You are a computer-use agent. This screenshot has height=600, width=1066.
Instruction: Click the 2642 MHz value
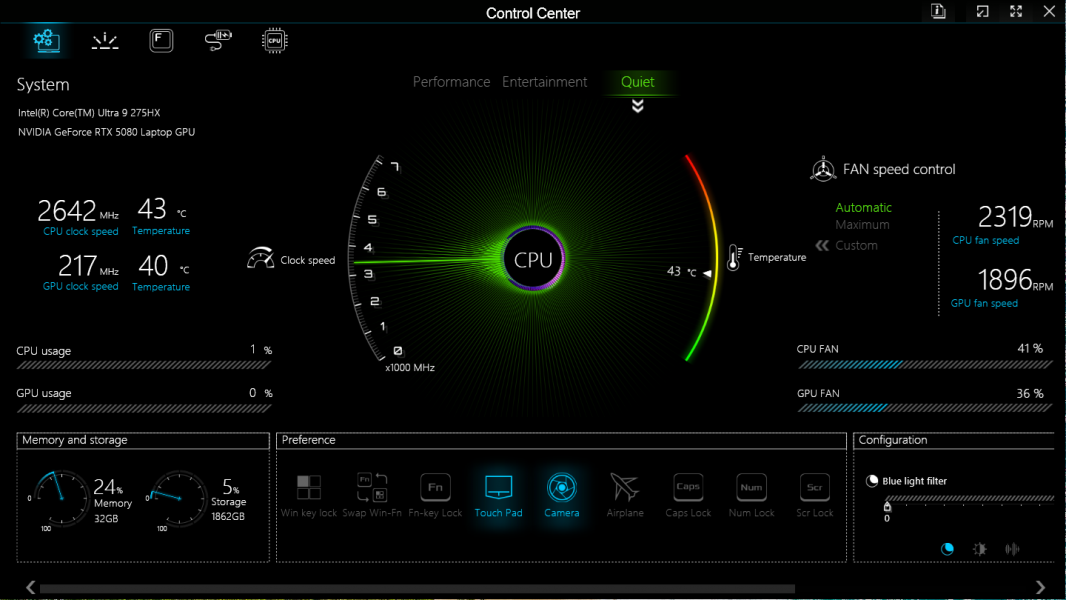78,211
